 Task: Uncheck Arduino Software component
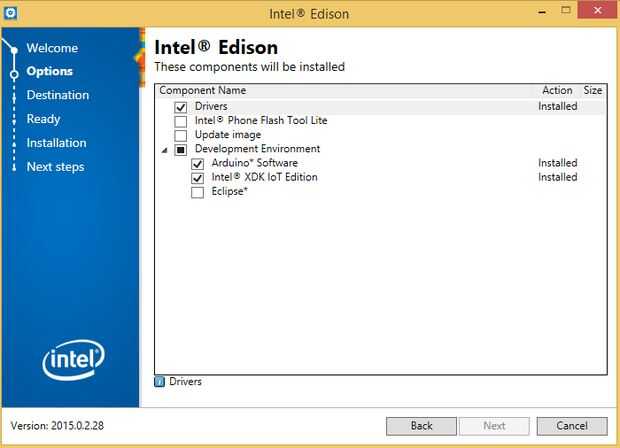(x=197, y=164)
